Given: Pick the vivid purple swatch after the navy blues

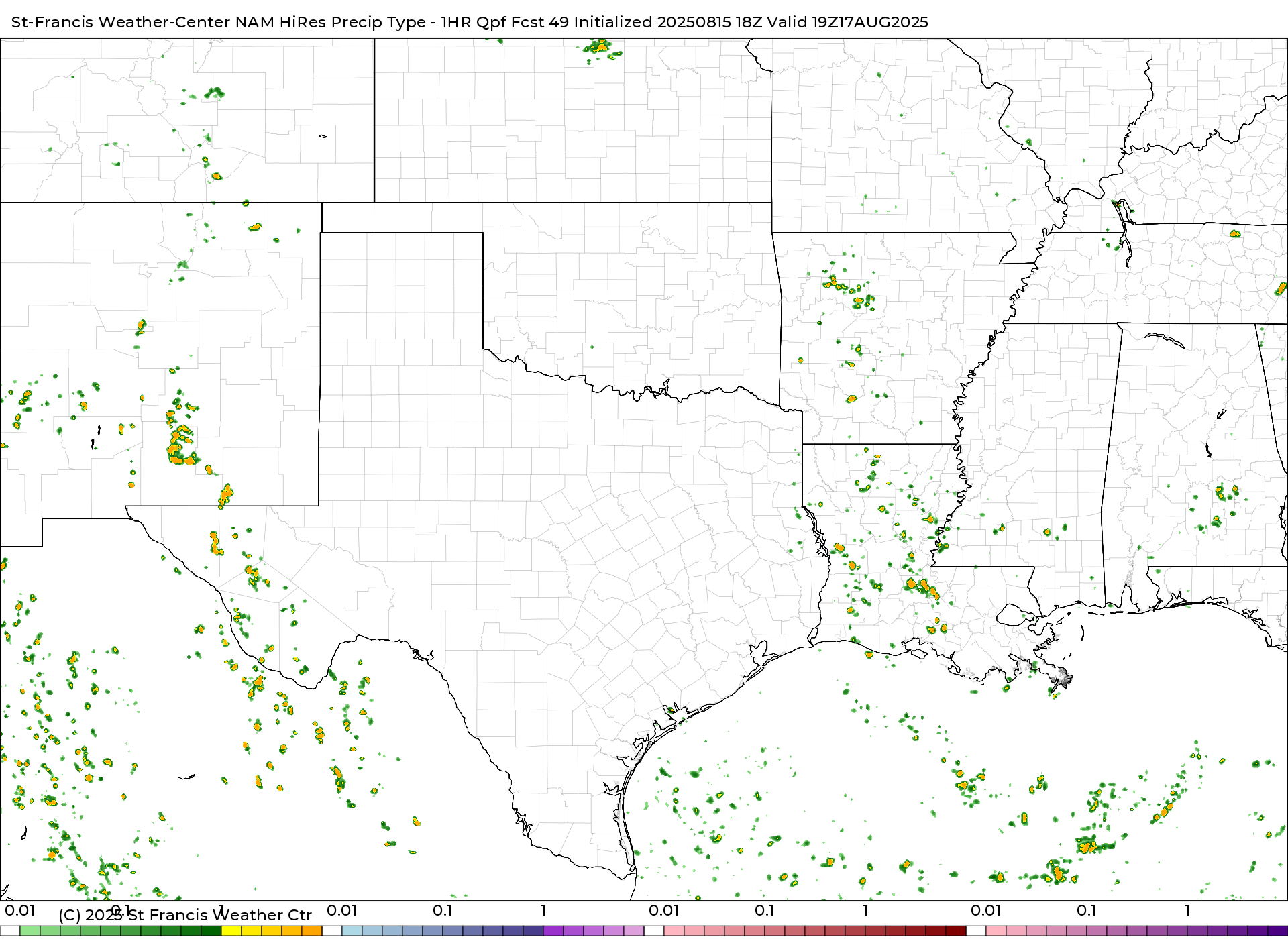Looking at the screenshot, I should [553, 931].
